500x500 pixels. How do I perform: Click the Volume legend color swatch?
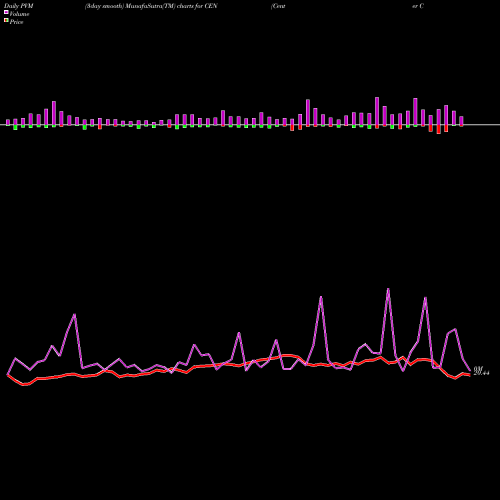[x=6, y=12]
